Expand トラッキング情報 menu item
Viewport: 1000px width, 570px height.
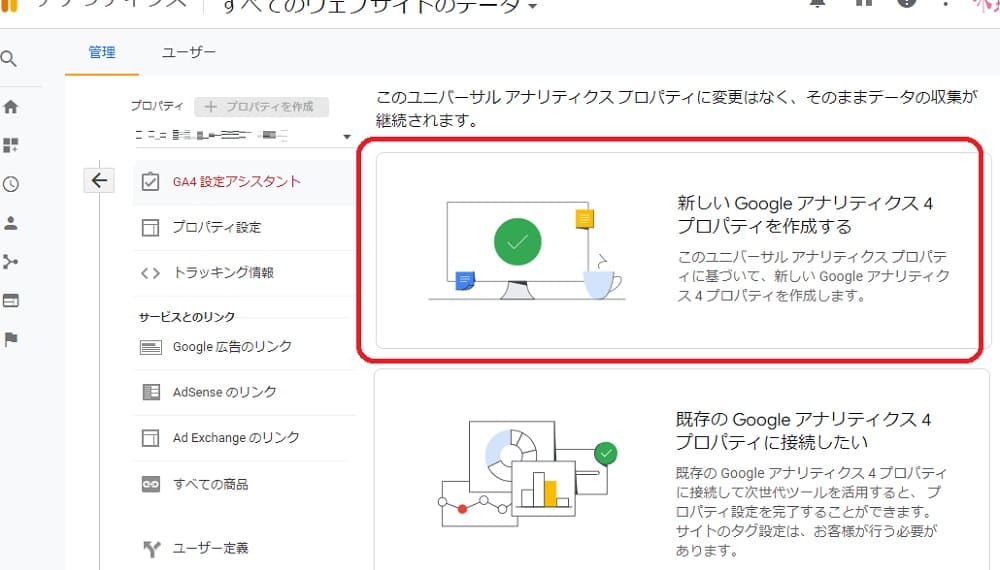(244, 273)
